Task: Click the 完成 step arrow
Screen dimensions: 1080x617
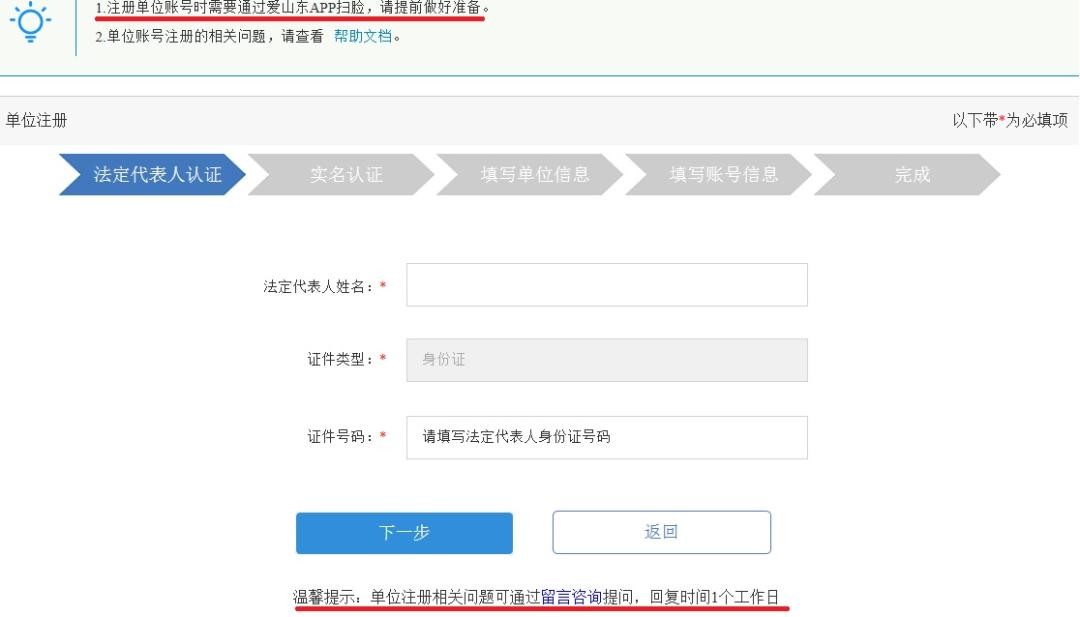Action: coord(908,175)
